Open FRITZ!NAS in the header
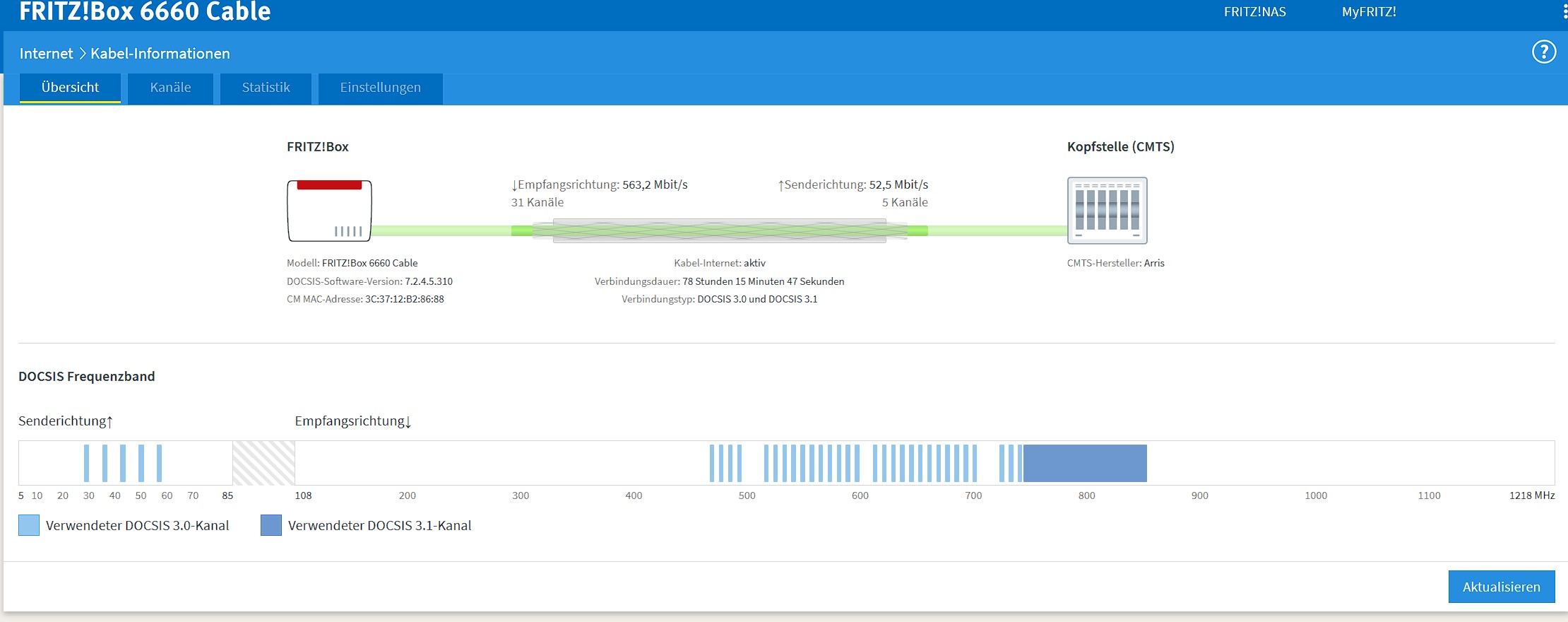This screenshot has width=1568, height=622. 1254,12
